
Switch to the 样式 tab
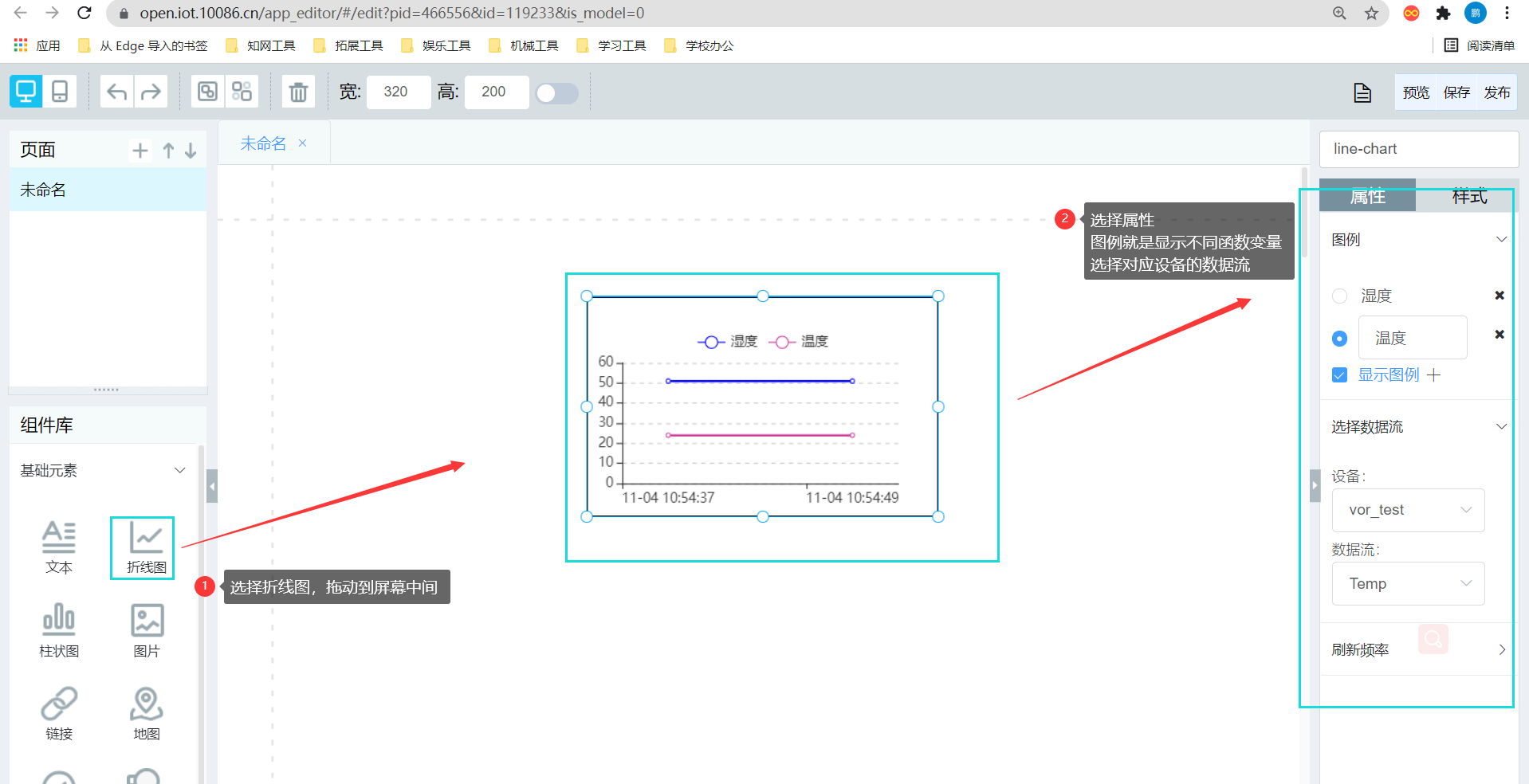(1469, 196)
